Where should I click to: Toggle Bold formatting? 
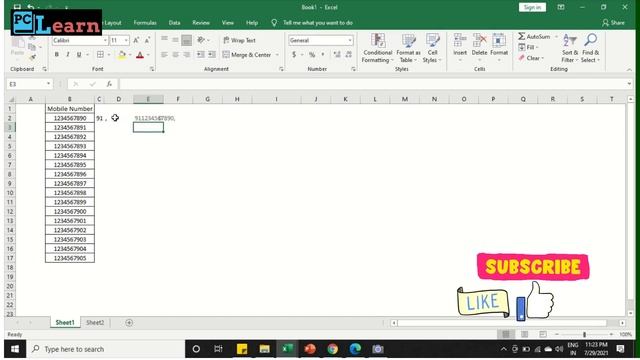(57, 54)
